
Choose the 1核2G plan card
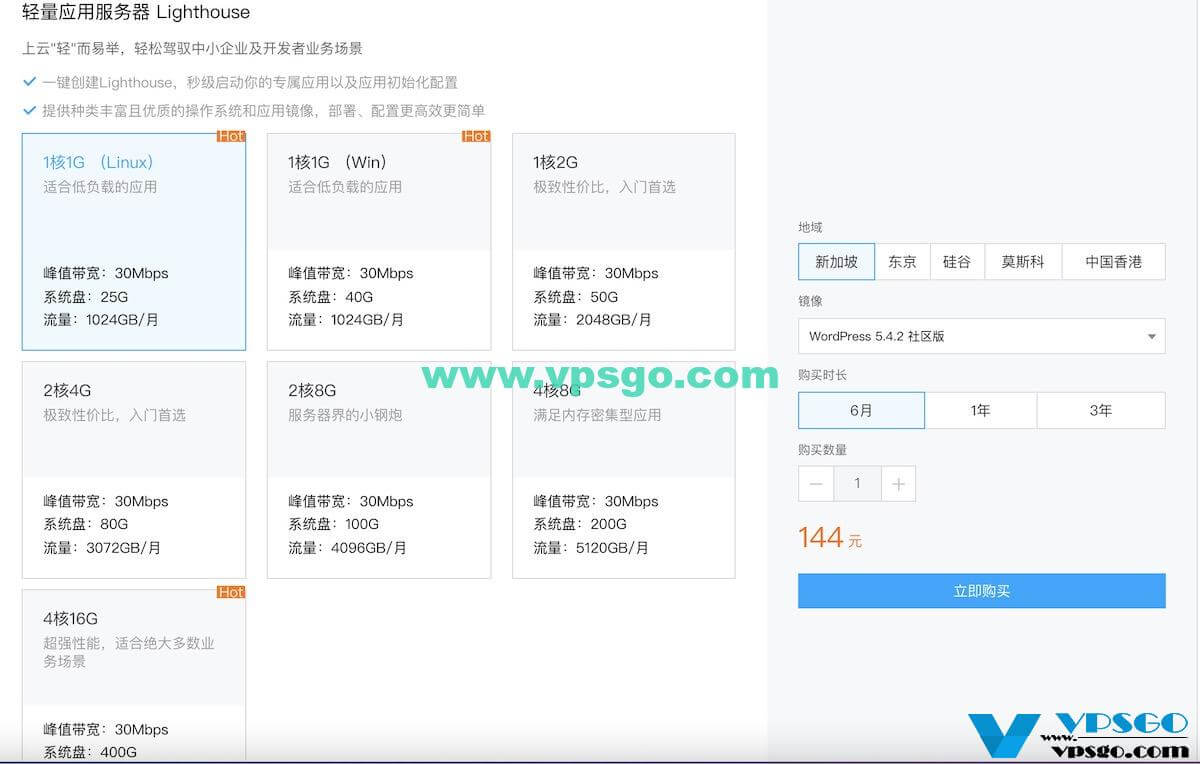(x=624, y=242)
